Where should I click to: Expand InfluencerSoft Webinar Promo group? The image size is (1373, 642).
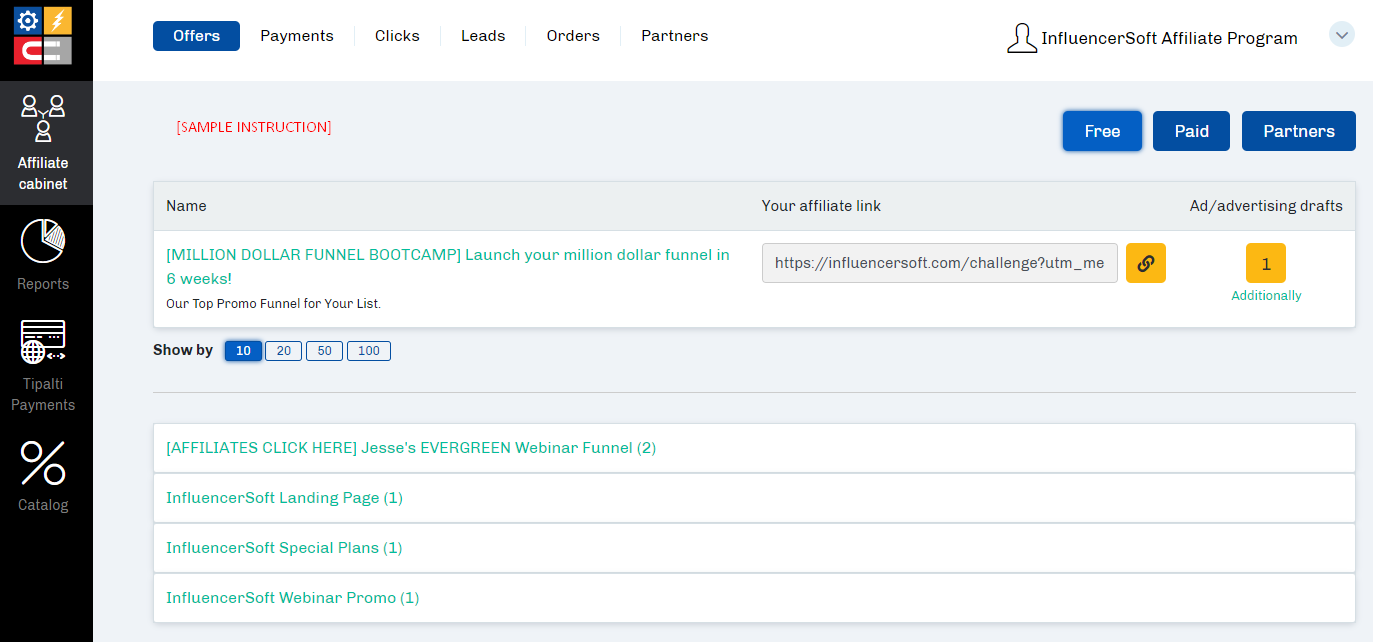coord(754,598)
